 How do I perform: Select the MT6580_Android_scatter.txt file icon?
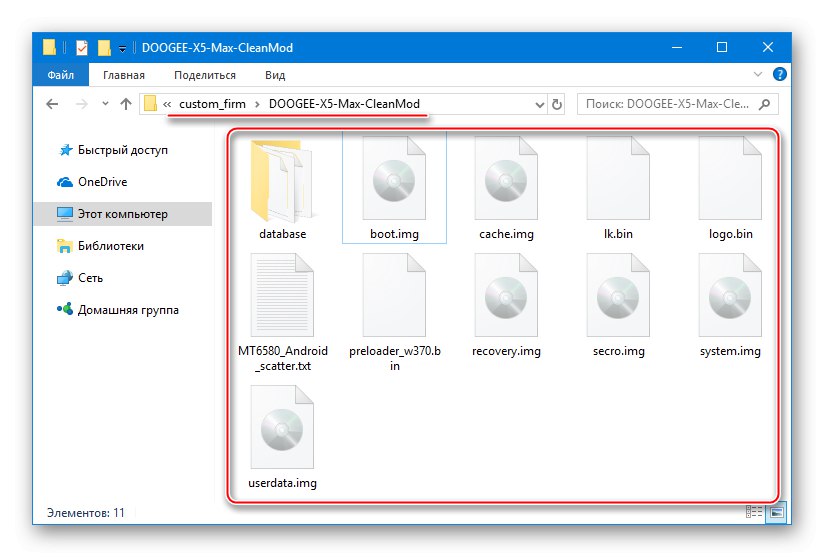tap(282, 295)
